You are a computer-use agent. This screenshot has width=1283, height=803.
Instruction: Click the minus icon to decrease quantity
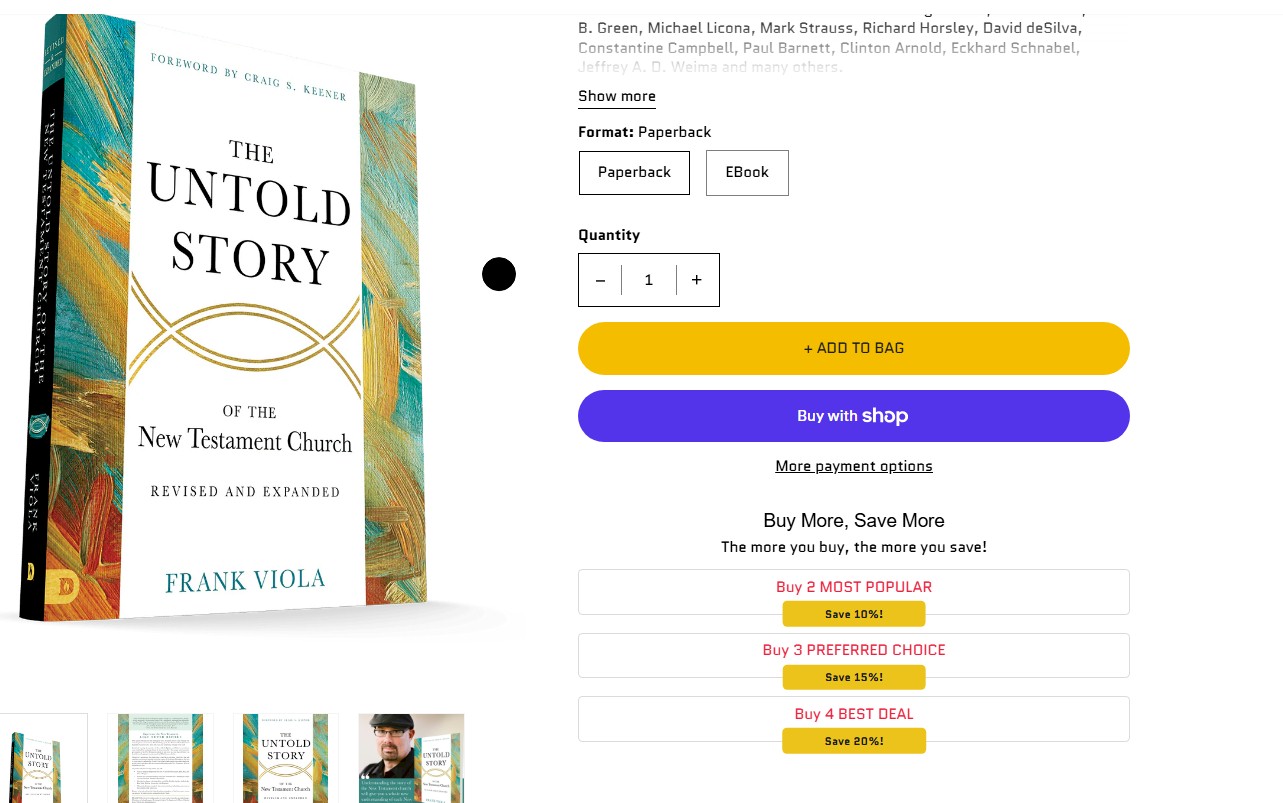[600, 280]
